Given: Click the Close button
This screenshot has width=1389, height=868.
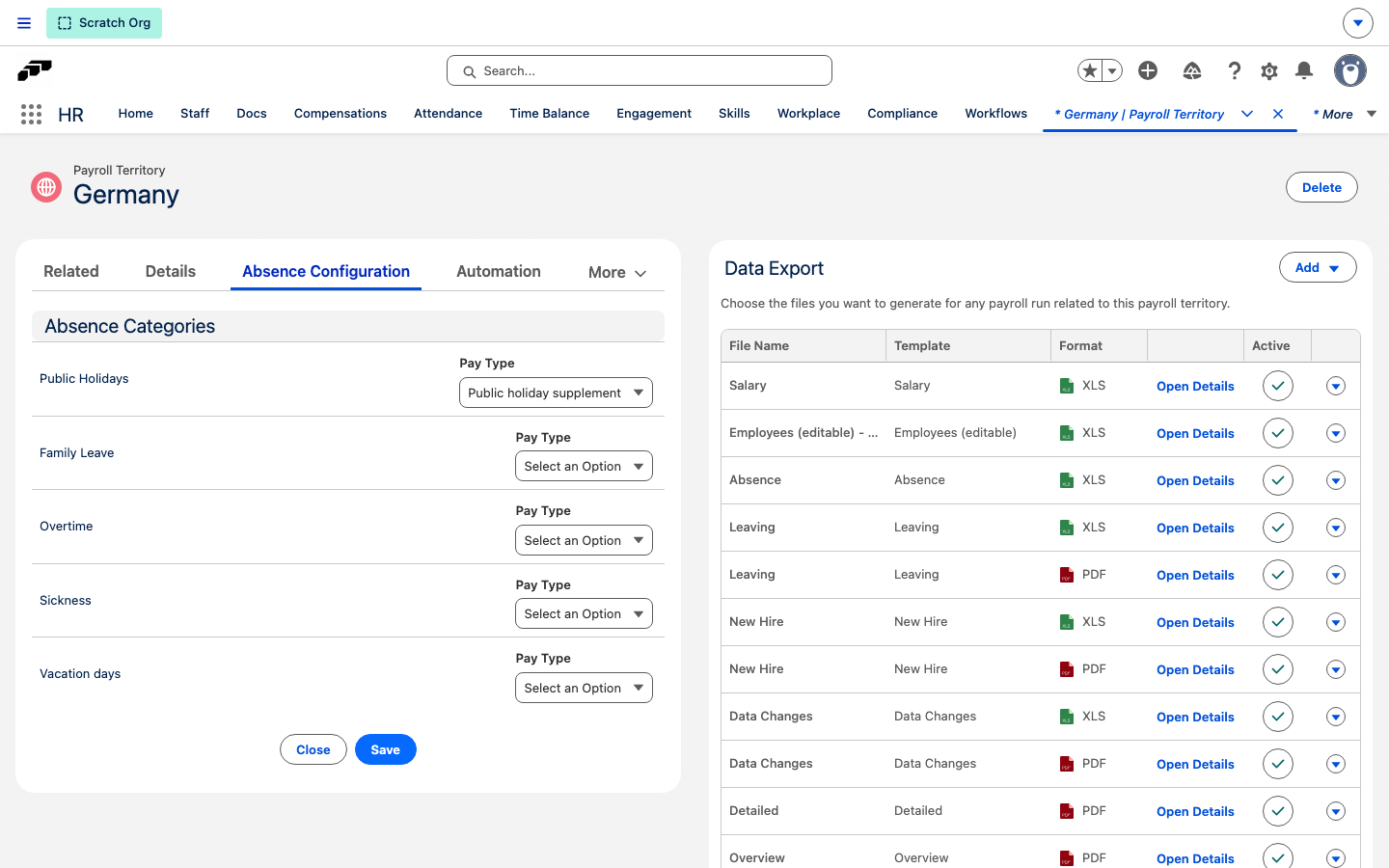Looking at the screenshot, I should (313, 749).
